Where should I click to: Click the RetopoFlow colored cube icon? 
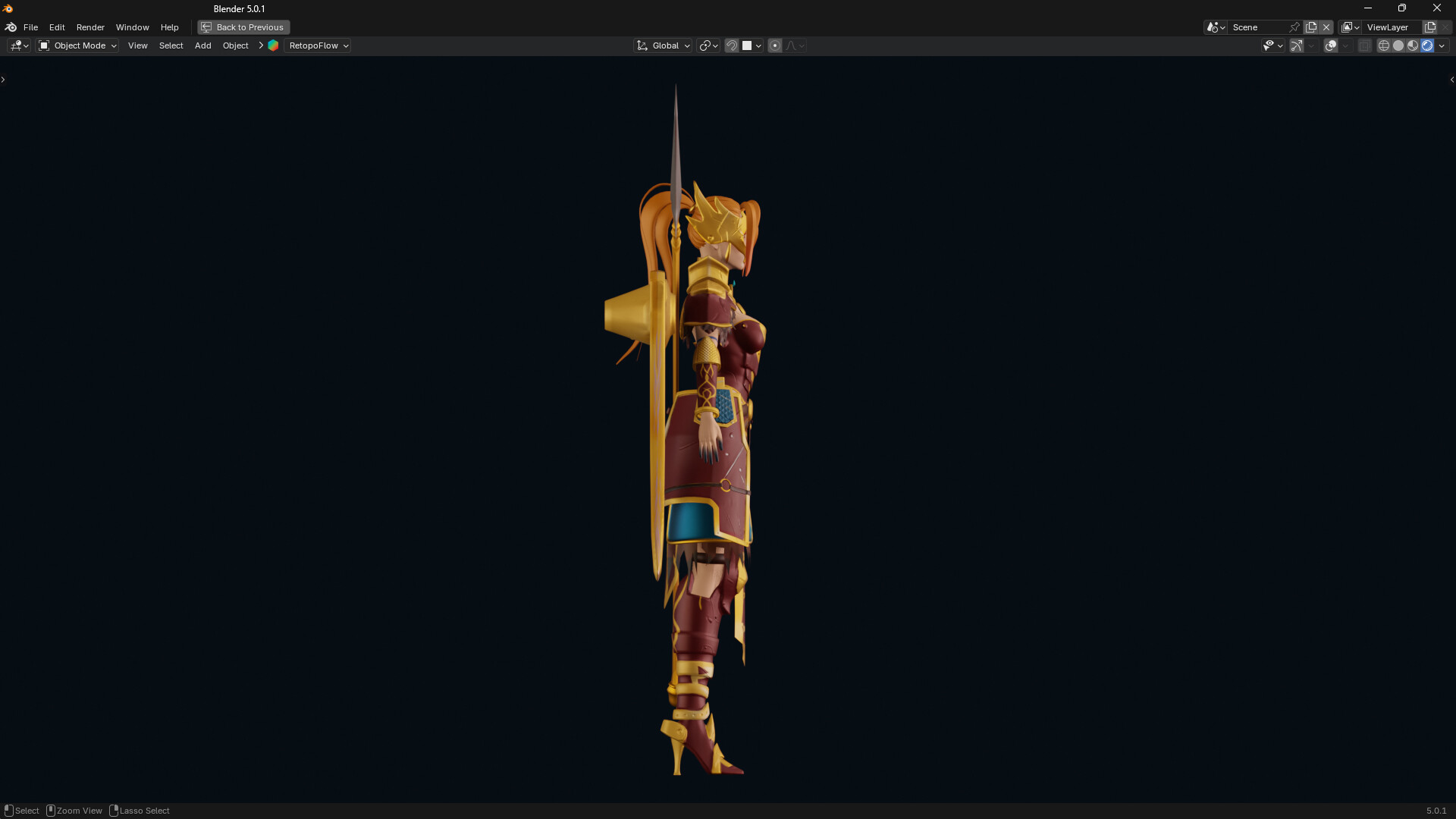273,45
